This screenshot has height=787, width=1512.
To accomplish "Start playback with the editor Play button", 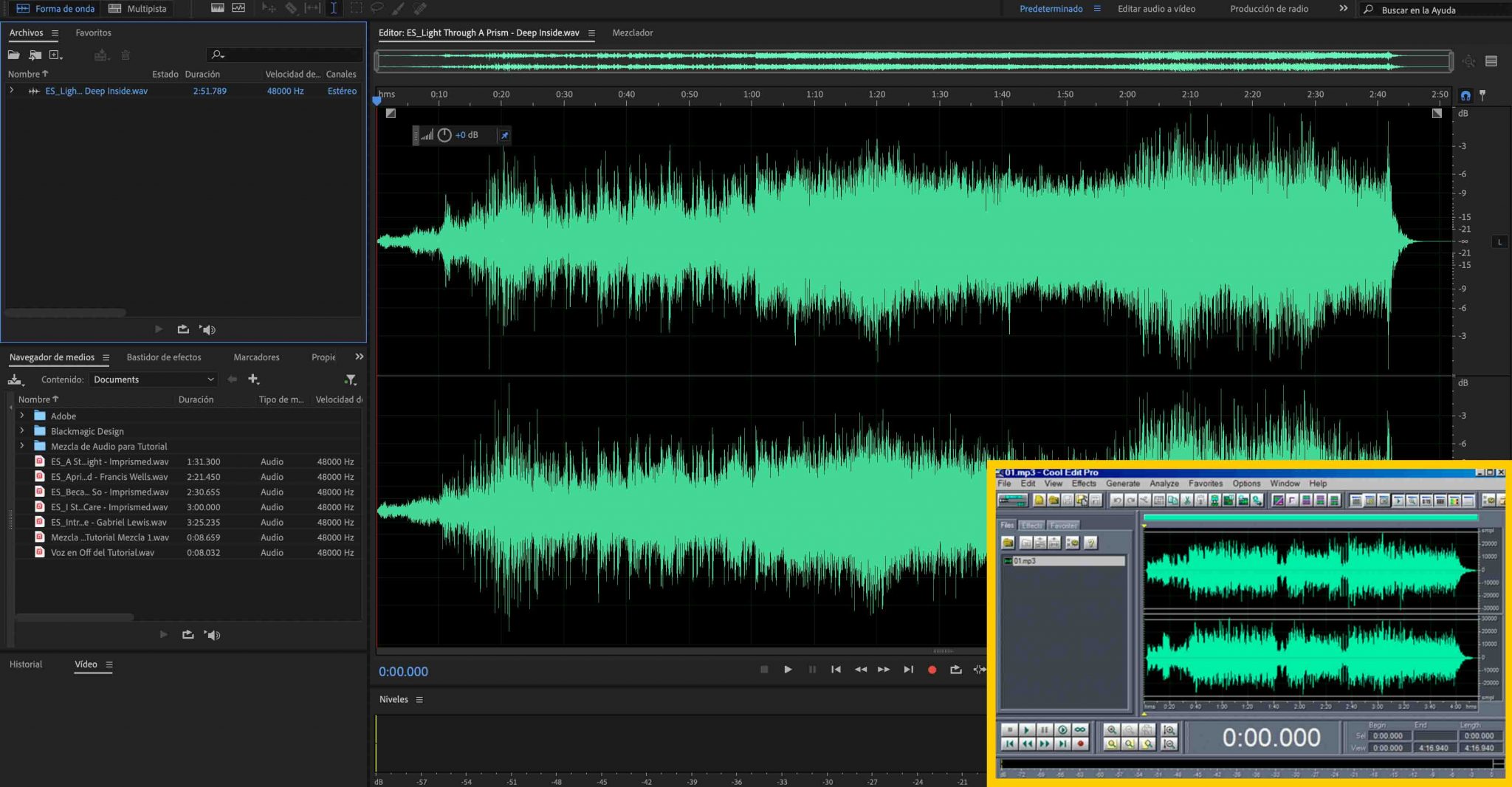I will (788, 670).
